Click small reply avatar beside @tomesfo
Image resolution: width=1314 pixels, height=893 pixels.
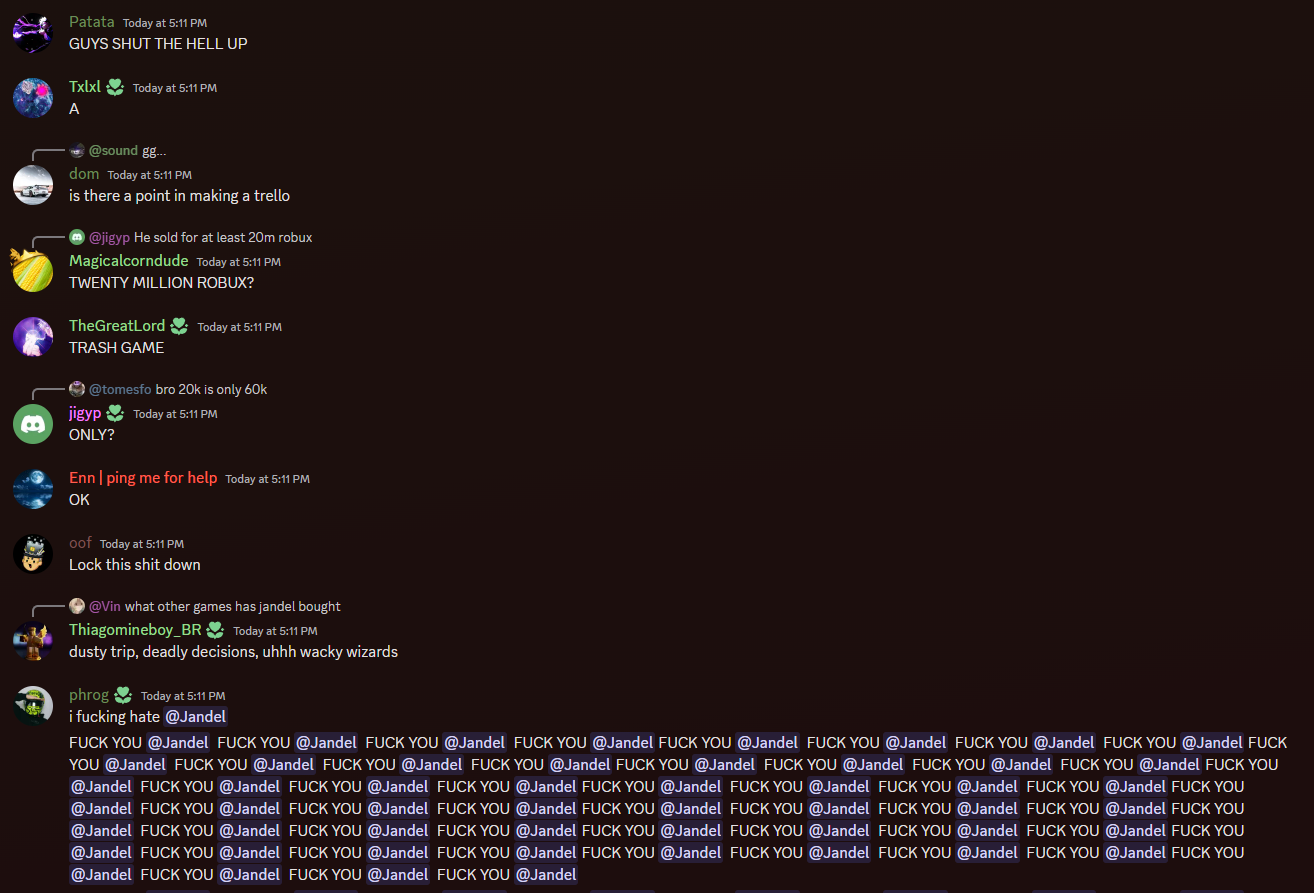tap(77, 390)
